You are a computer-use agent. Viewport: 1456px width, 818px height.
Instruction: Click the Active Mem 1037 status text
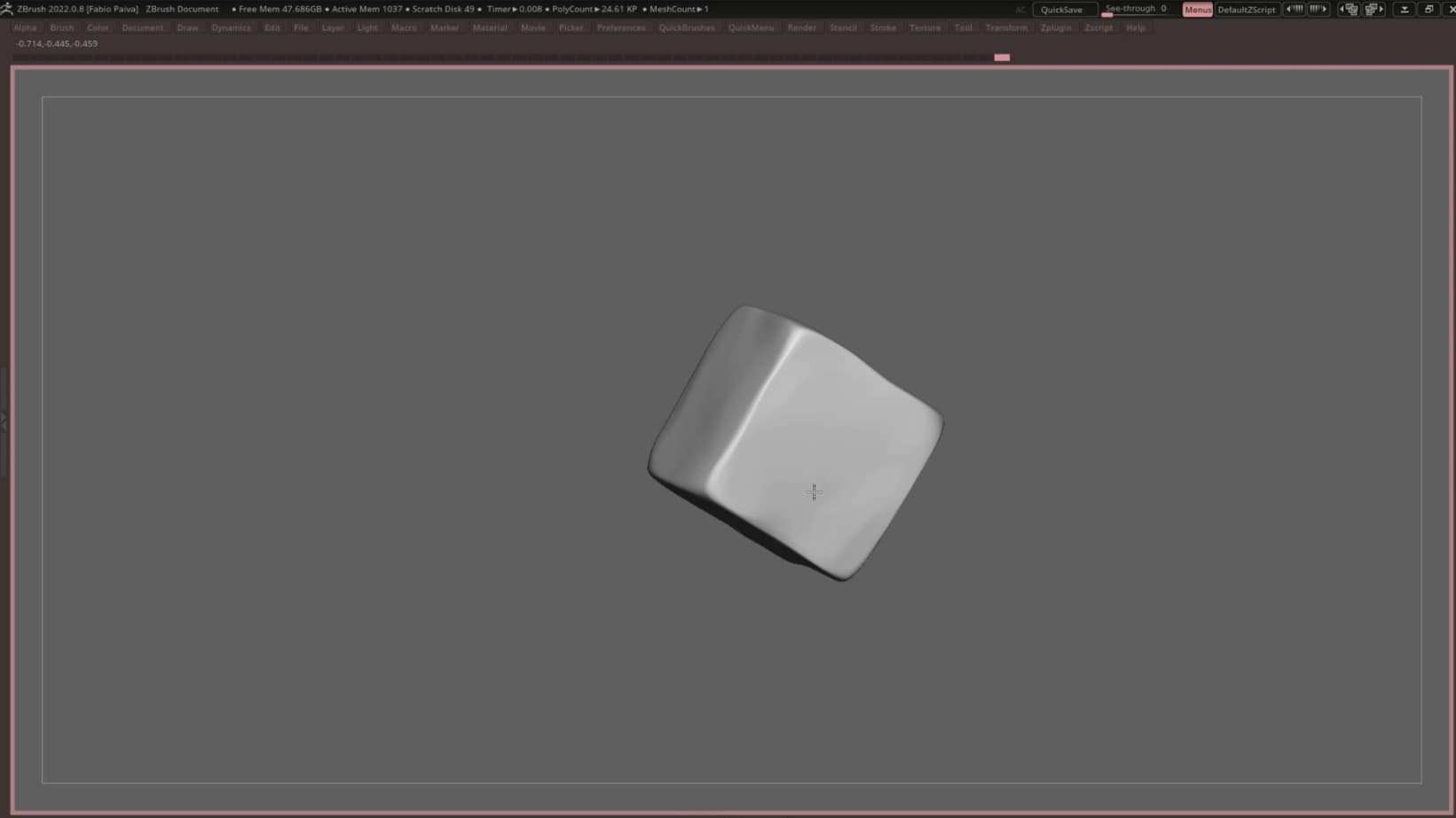click(366, 9)
